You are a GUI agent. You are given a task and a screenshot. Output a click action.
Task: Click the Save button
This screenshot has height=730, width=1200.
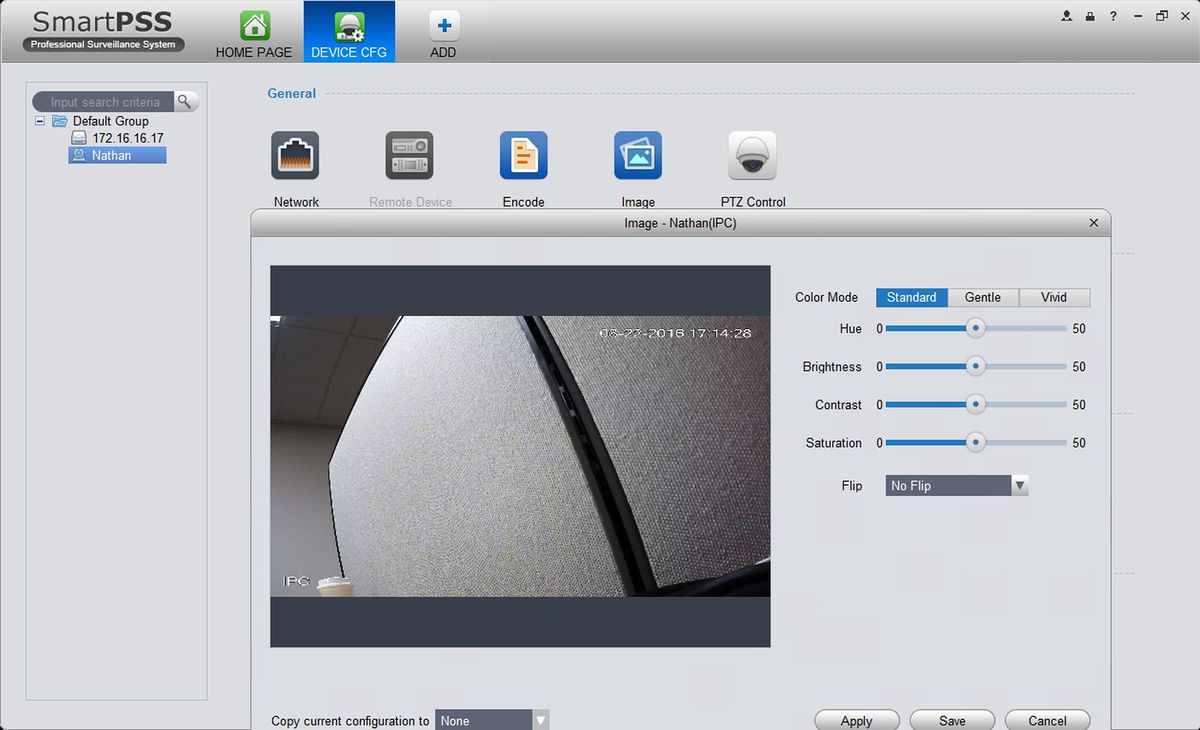952,720
